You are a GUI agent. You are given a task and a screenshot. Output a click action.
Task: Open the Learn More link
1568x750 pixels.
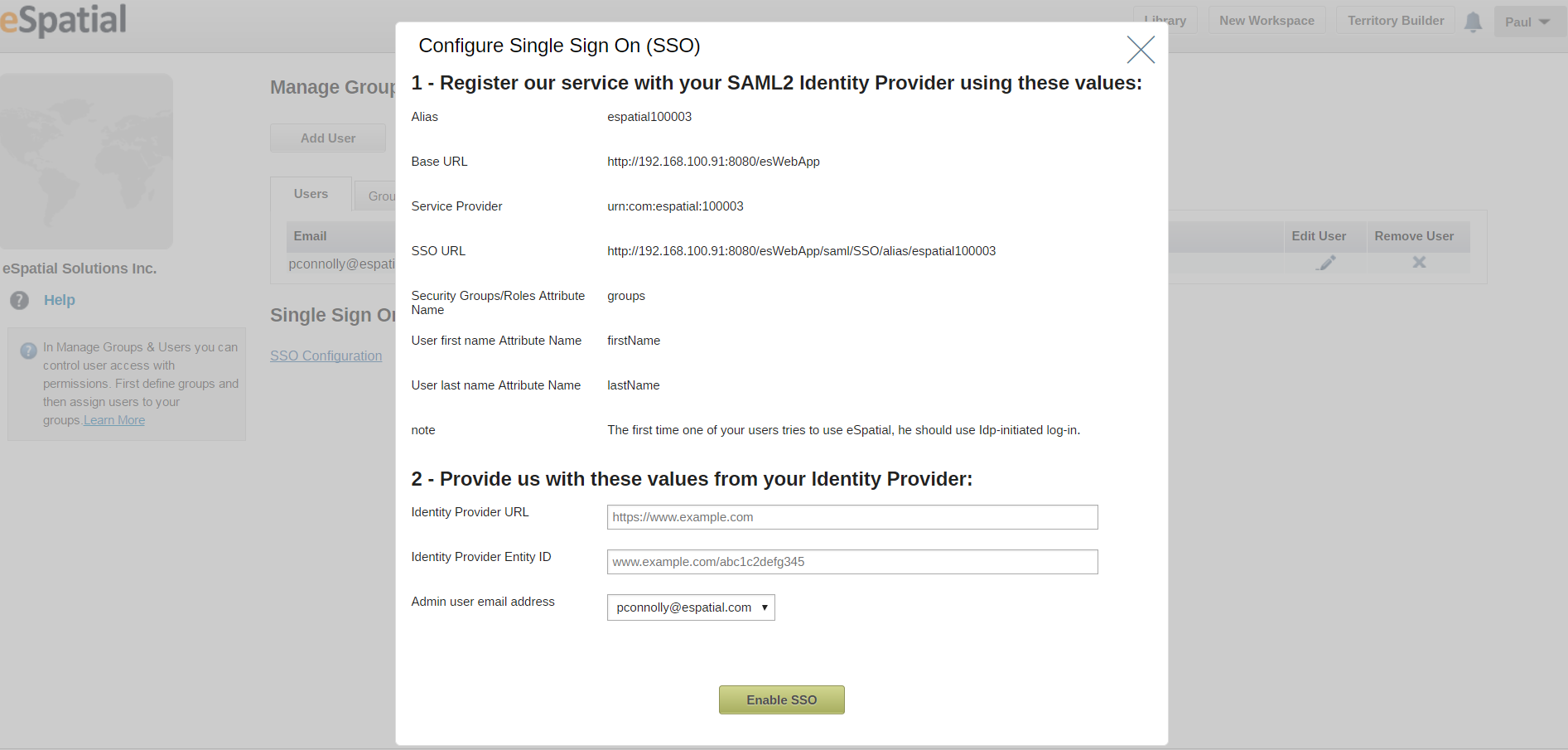[114, 420]
